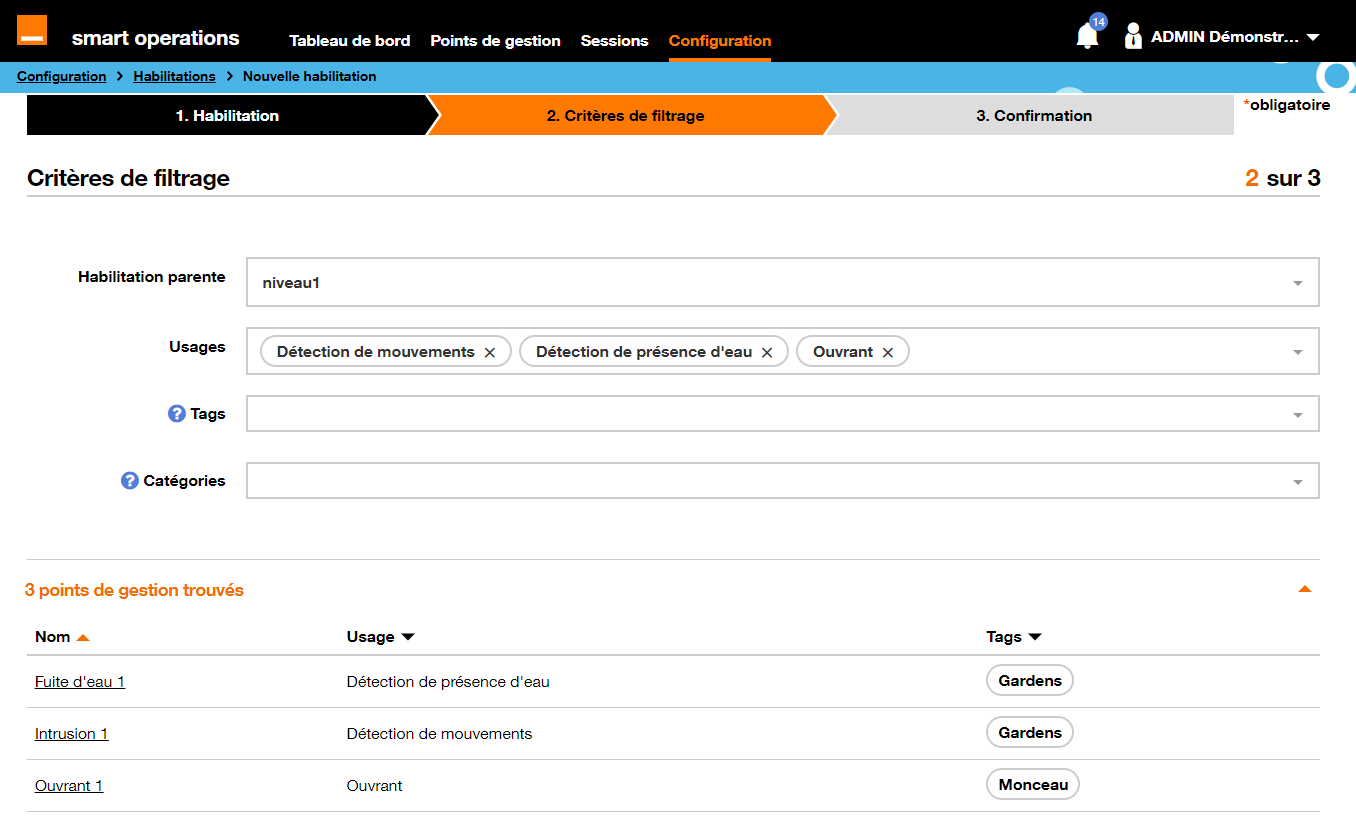Click the user profile icon
Image resolution: width=1356 pixels, height=826 pixels.
coord(1133,35)
